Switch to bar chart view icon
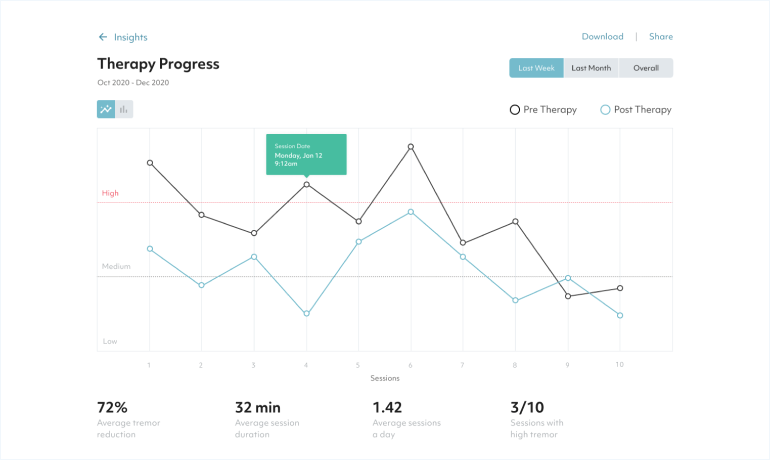 (124, 109)
